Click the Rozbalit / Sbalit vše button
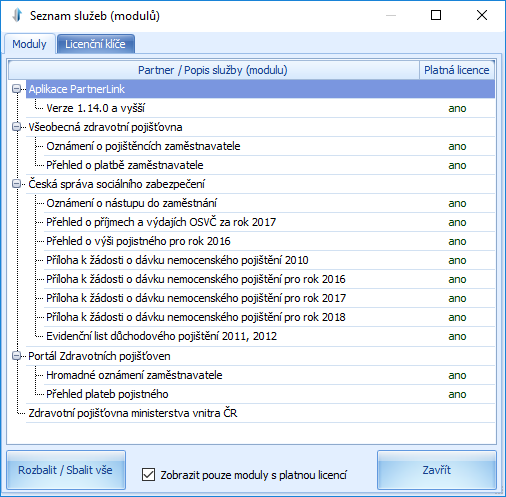This screenshot has width=506, height=497. click(x=66, y=470)
